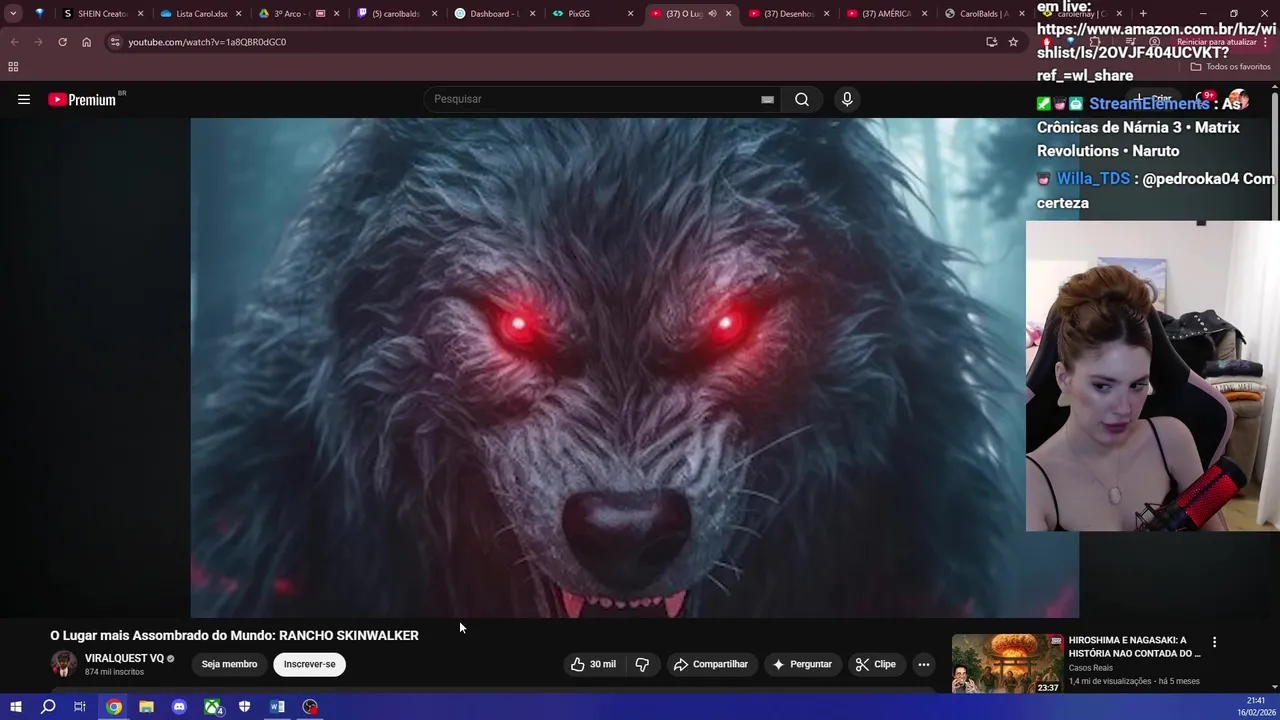This screenshot has width=1280, height=720.
Task: Start voice search with the microphone icon
Action: pos(847,99)
